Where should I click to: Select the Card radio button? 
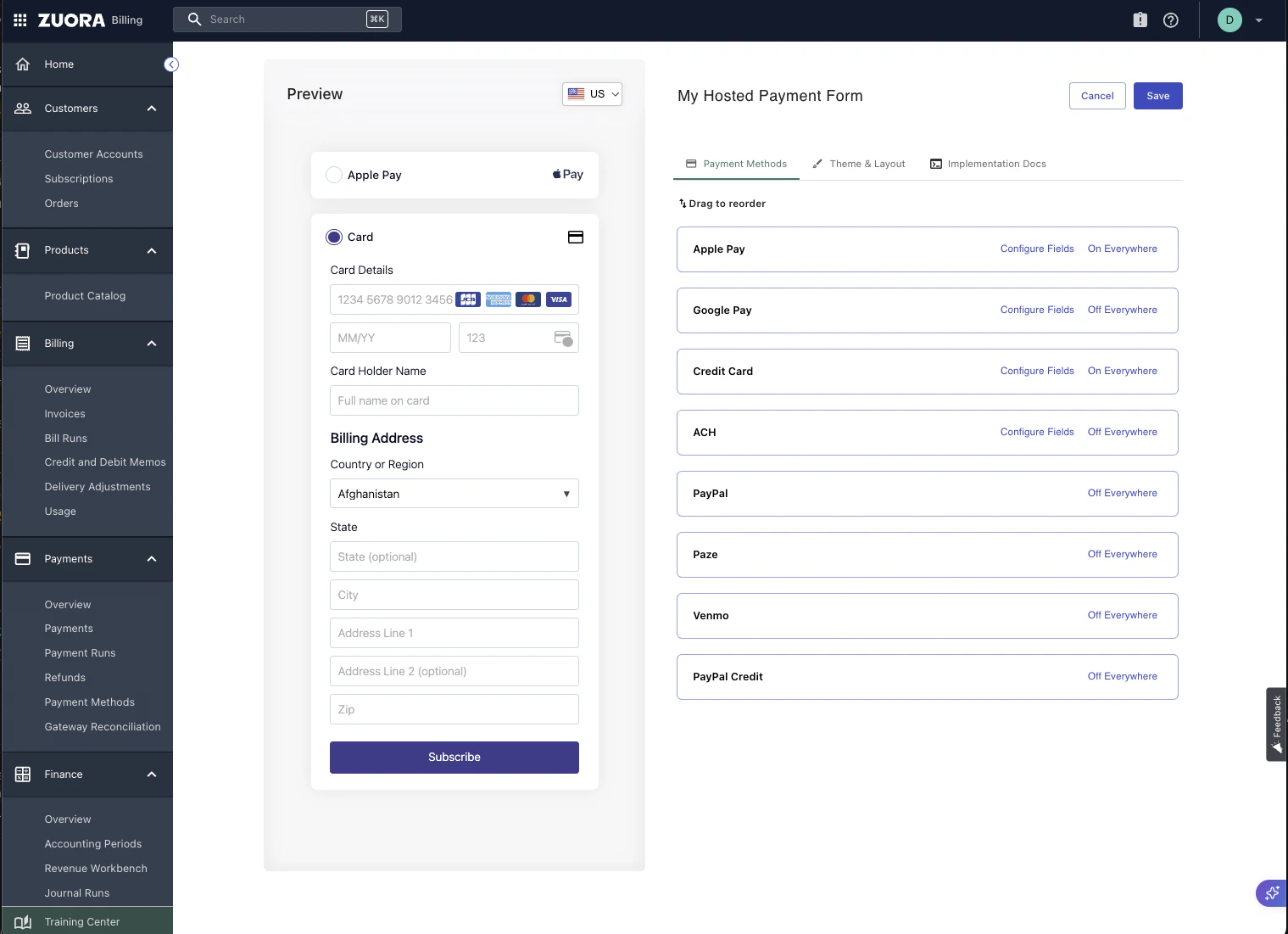point(334,238)
